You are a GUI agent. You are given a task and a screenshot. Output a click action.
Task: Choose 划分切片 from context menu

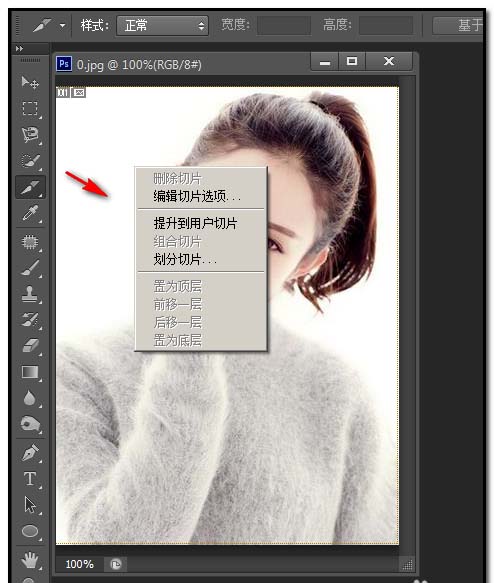(185, 259)
